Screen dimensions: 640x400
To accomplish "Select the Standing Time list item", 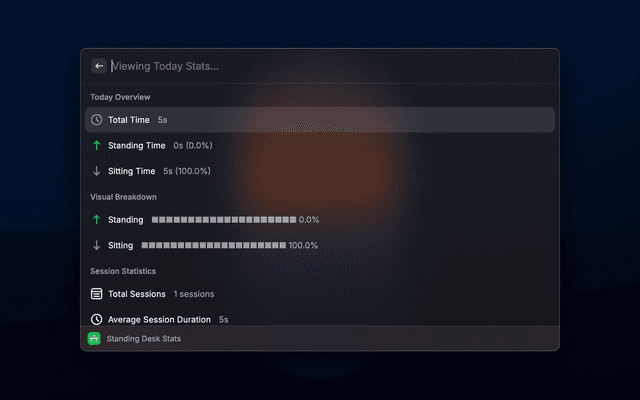I will point(320,145).
